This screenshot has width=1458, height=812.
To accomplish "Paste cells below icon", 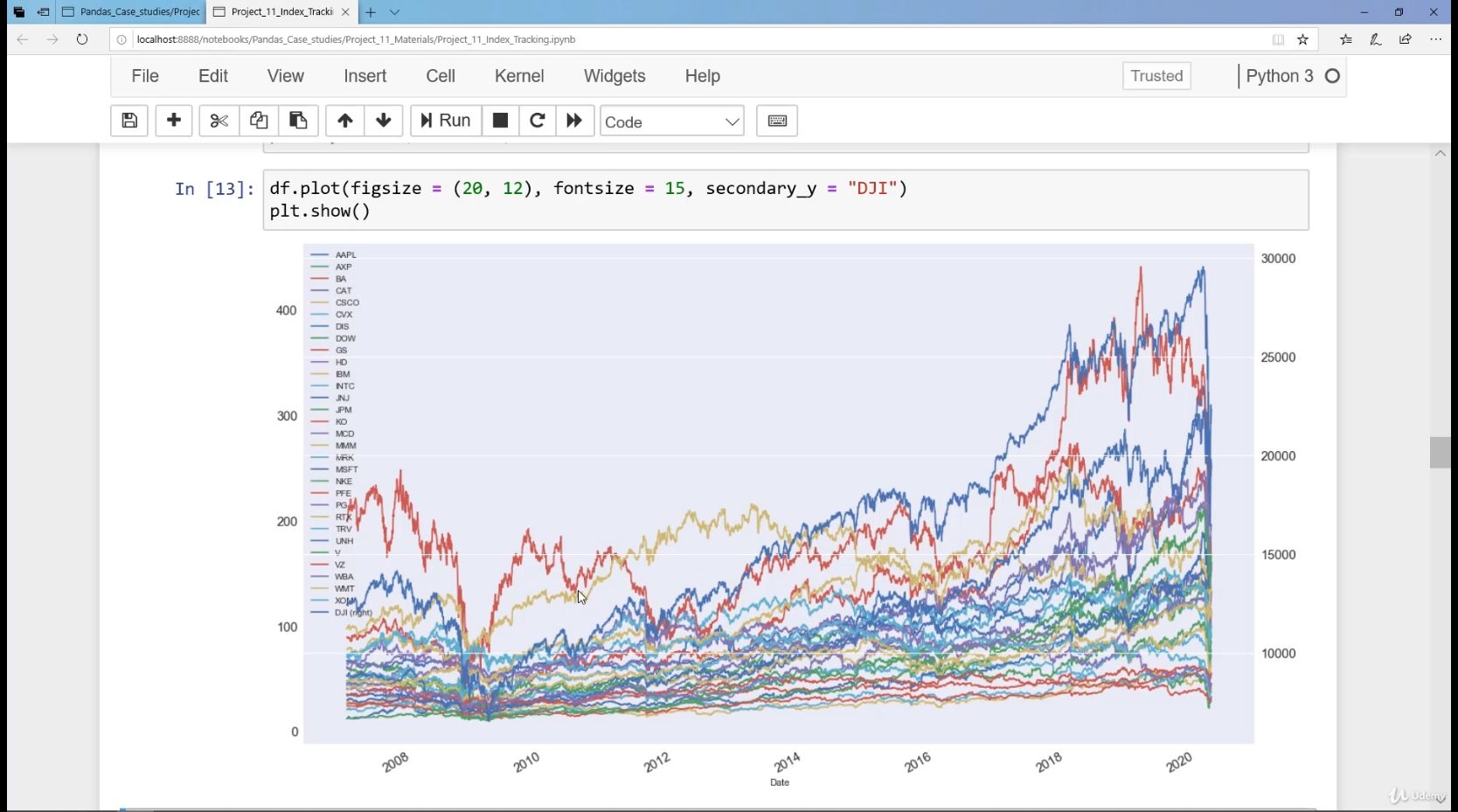I will 298,121.
